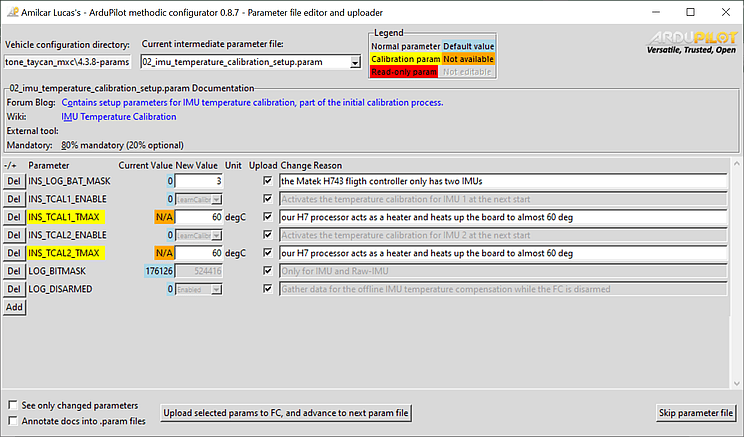Viewport: 744px width, 437px height.
Task: Click parameter list scrollbar up arrow
Action: (x=736, y=164)
